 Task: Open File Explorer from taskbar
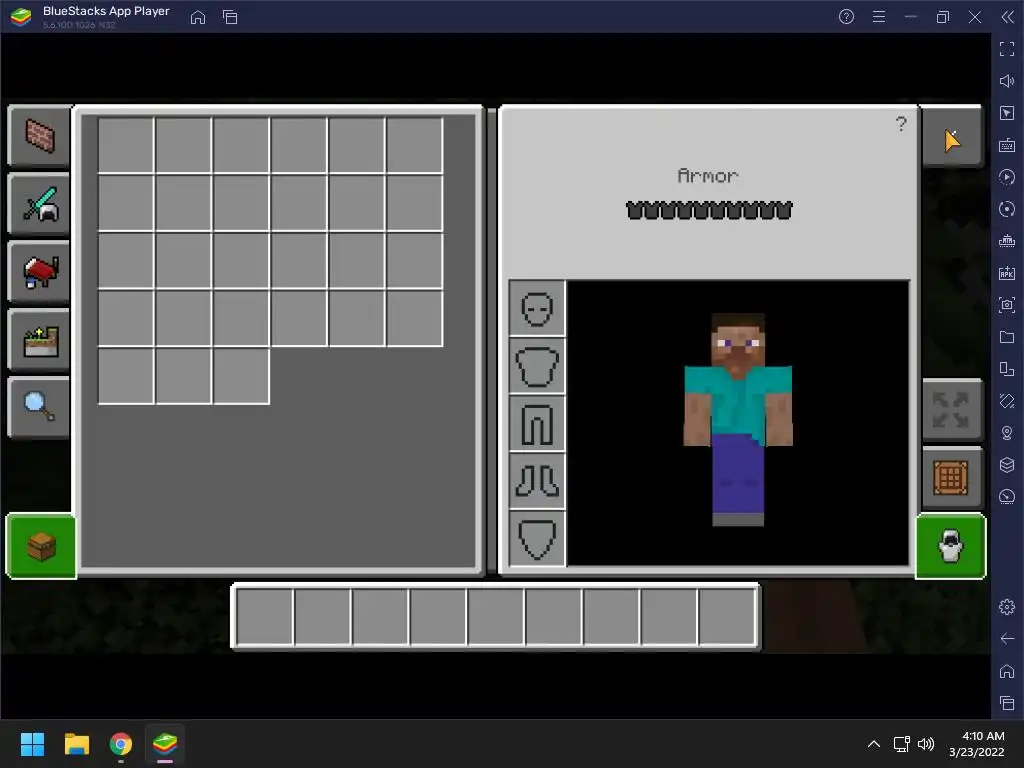(x=76, y=744)
